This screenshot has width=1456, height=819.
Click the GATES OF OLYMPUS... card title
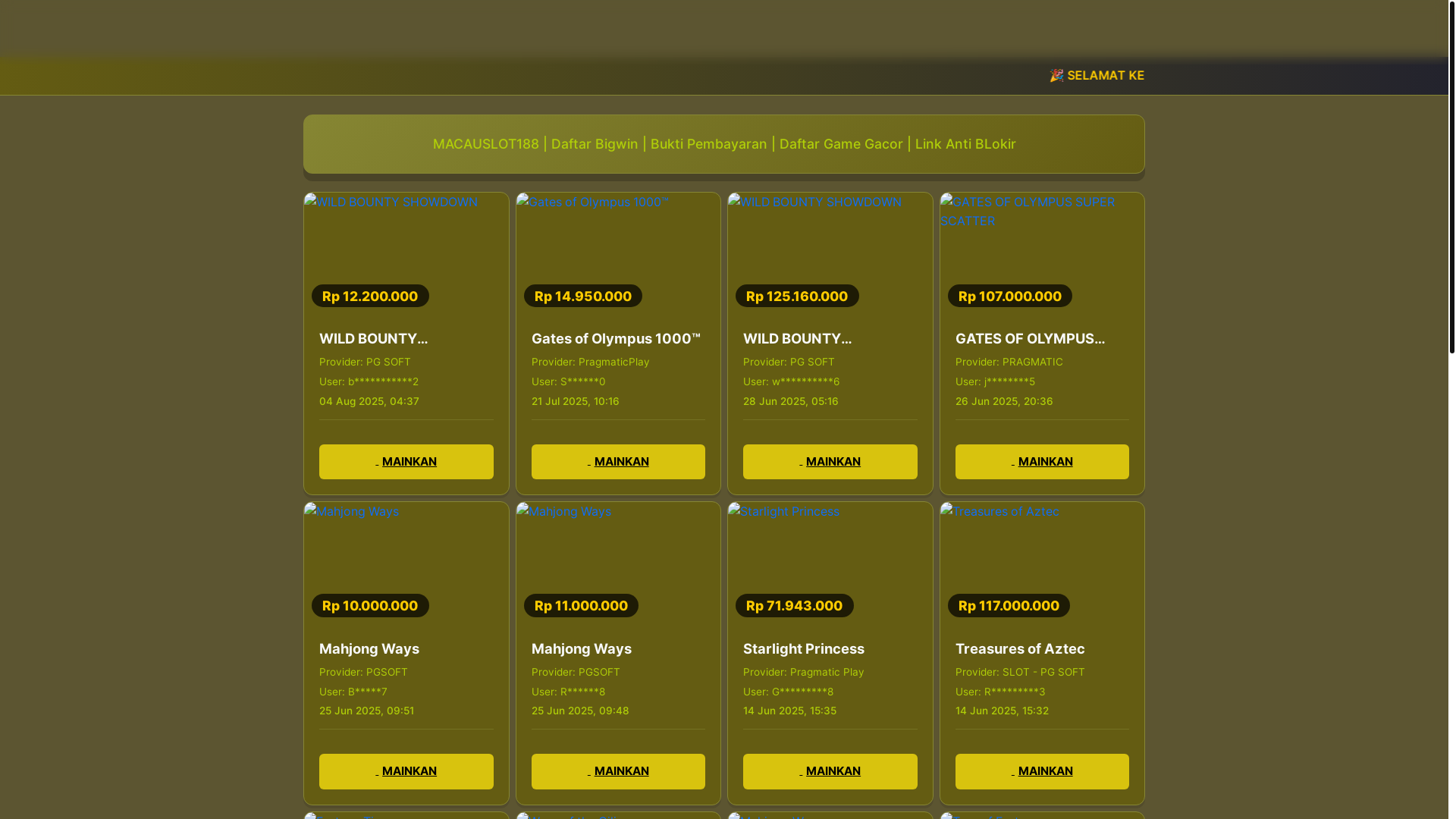click(x=1030, y=339)
